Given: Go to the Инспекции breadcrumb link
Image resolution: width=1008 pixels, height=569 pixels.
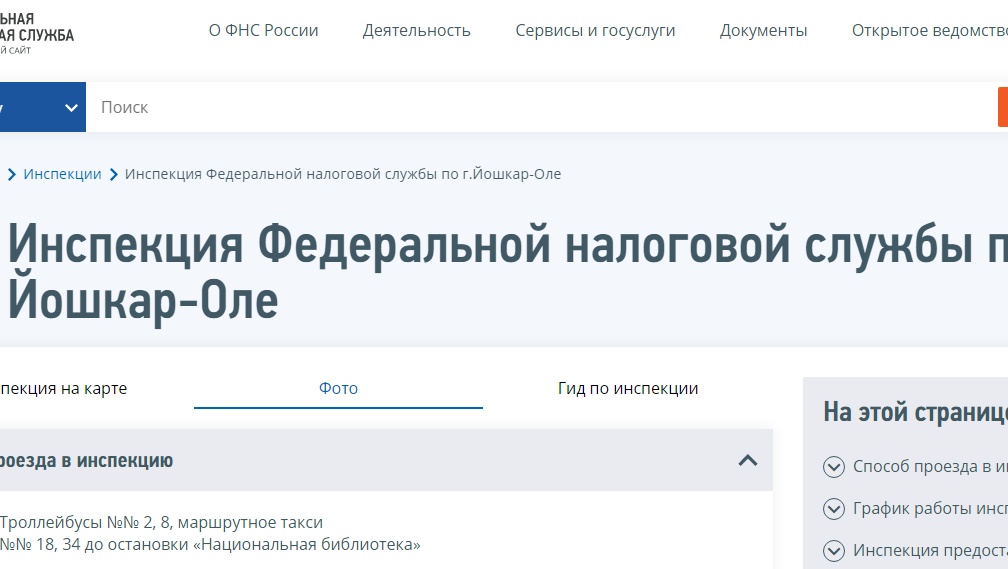Looking at the screenshot, I should pos(62,174).
